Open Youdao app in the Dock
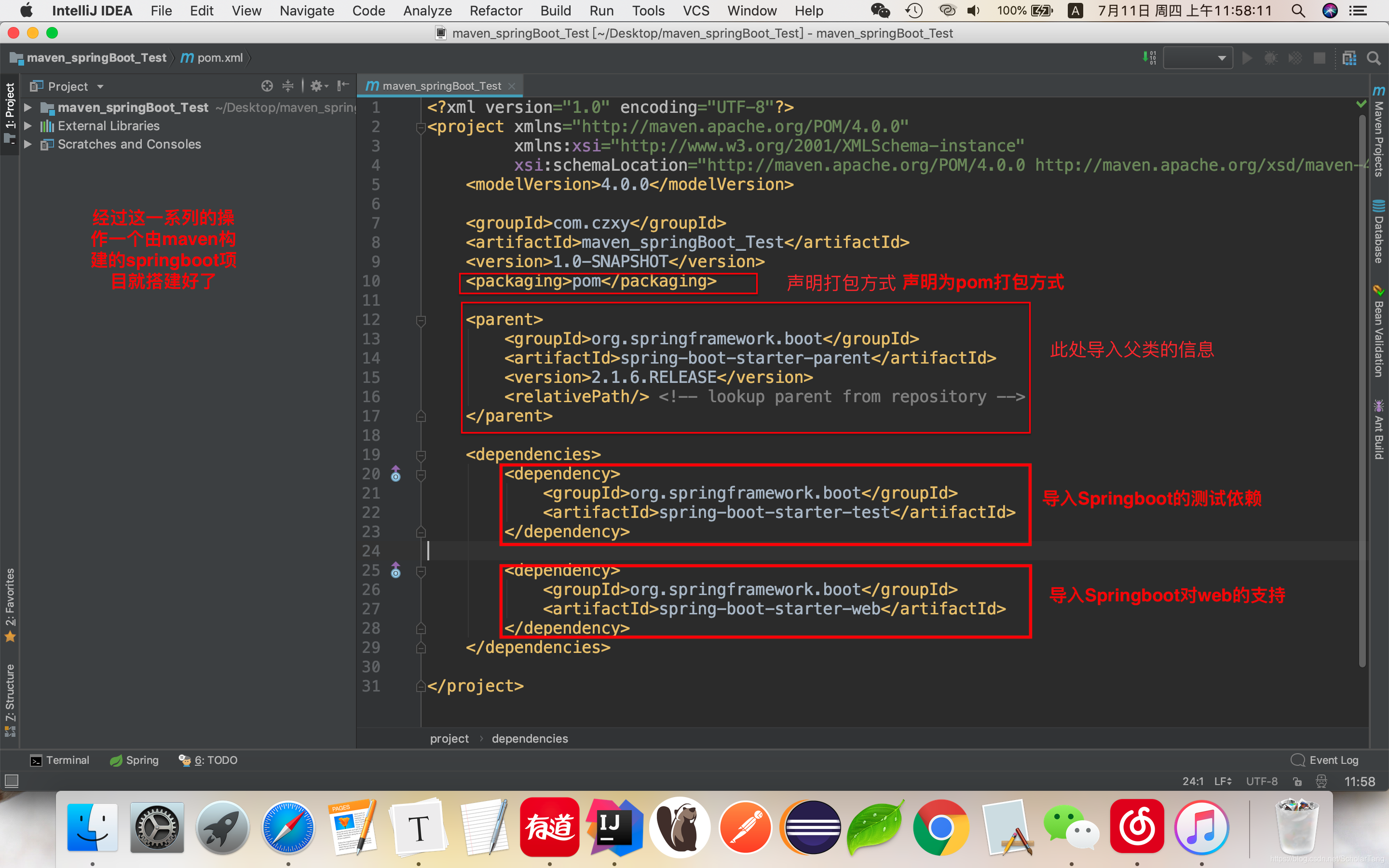Viewport: 1389px width, 868px height. (549, 827)
